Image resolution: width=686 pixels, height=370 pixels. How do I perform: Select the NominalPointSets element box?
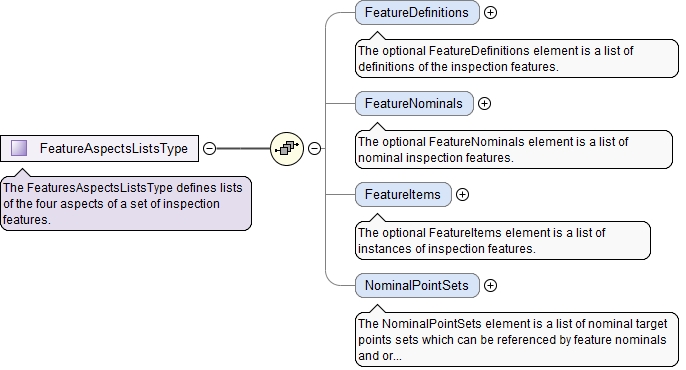point(417,286)
